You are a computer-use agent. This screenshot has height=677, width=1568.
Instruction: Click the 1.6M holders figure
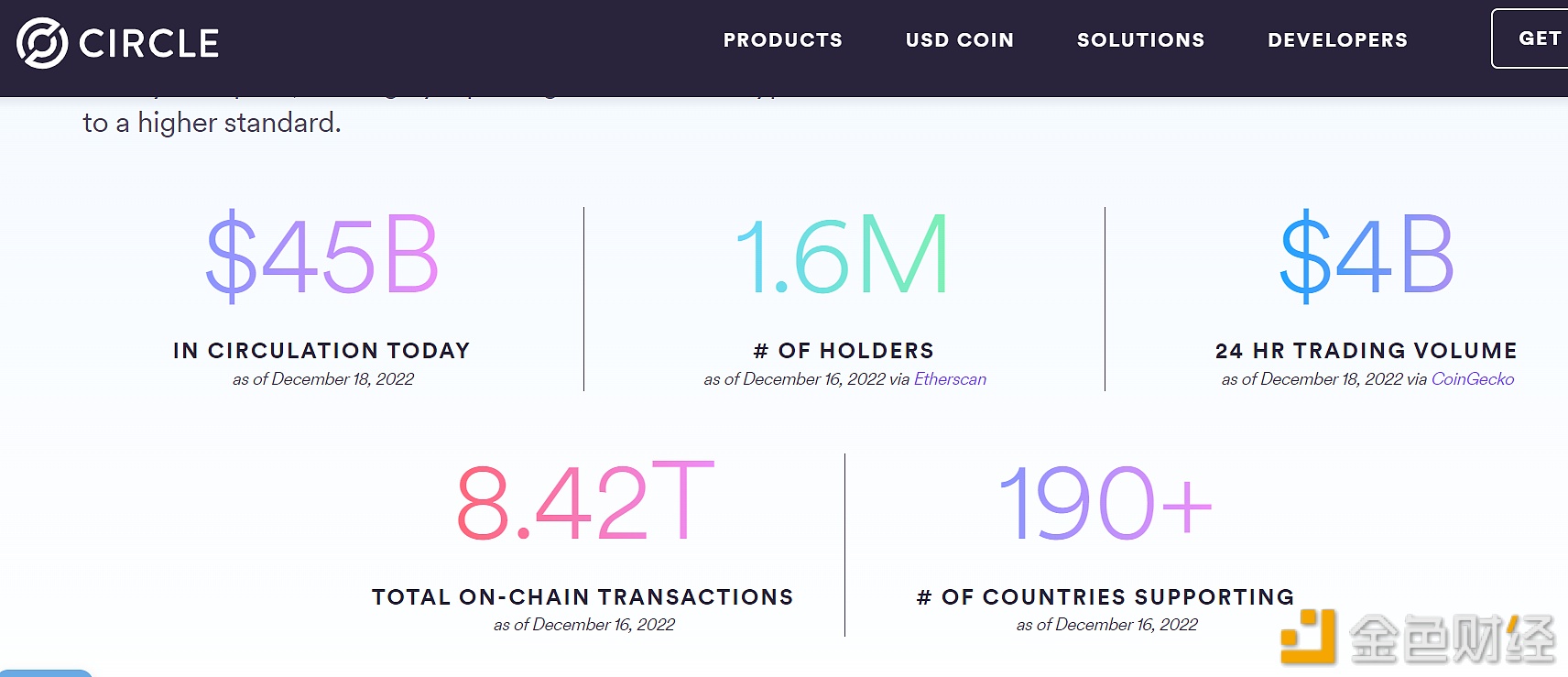tap(843, 256)
